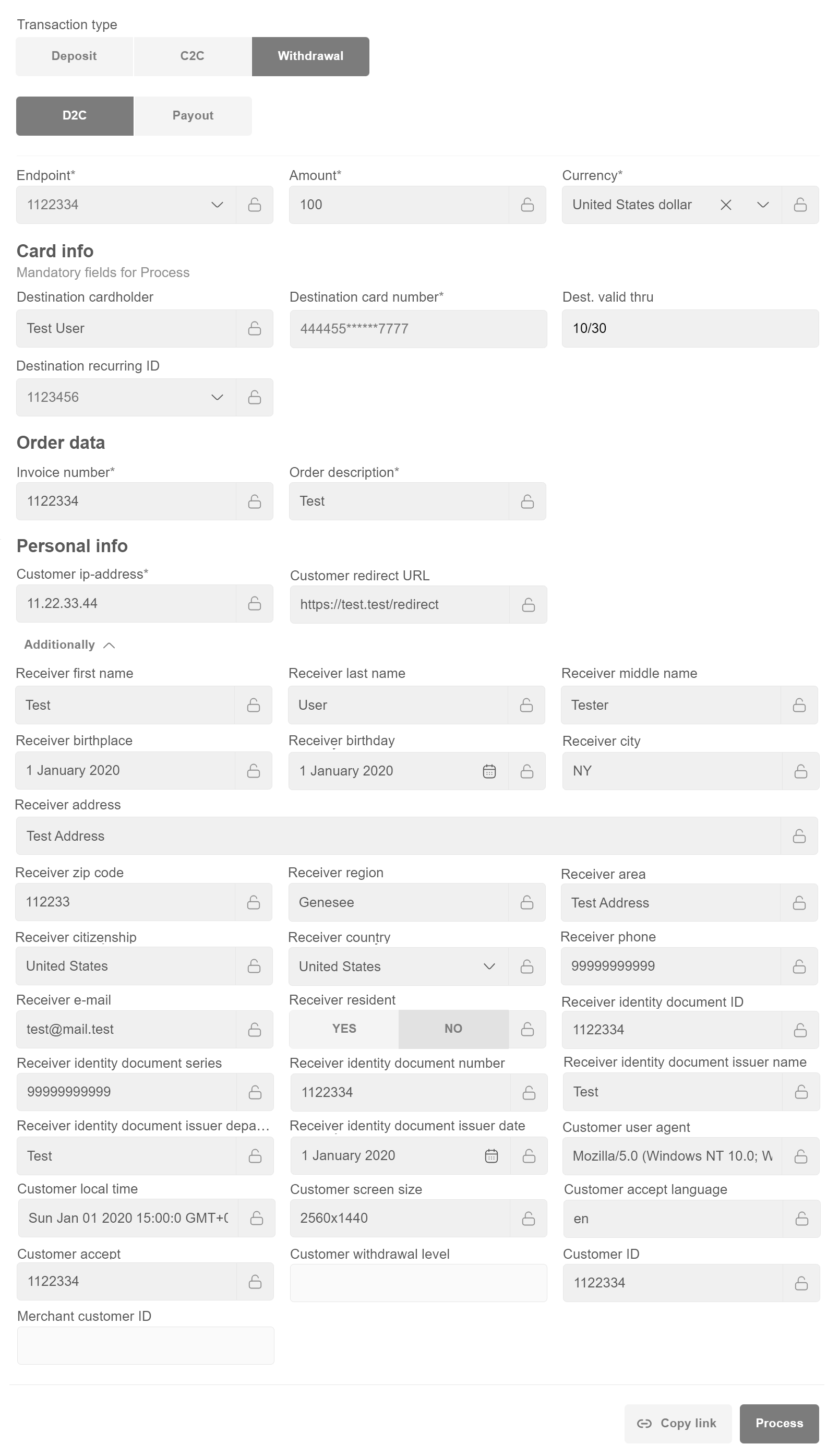Image resolution: width=839 pixels, height=1456 pixels.
Task: Click the lock icon next to Amount
Action: coord(526,205)
